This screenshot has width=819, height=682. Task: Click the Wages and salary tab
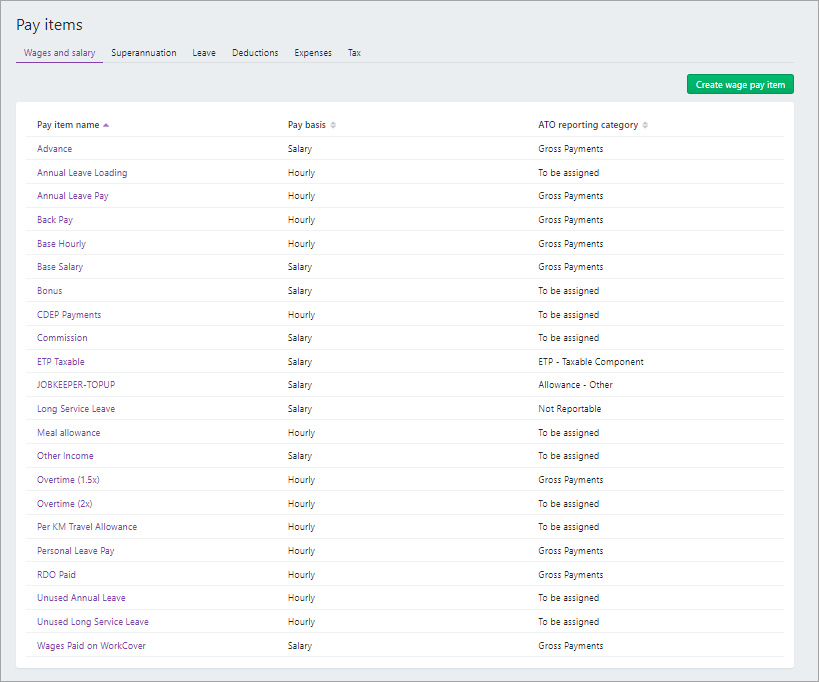click(x=59, y=53)
